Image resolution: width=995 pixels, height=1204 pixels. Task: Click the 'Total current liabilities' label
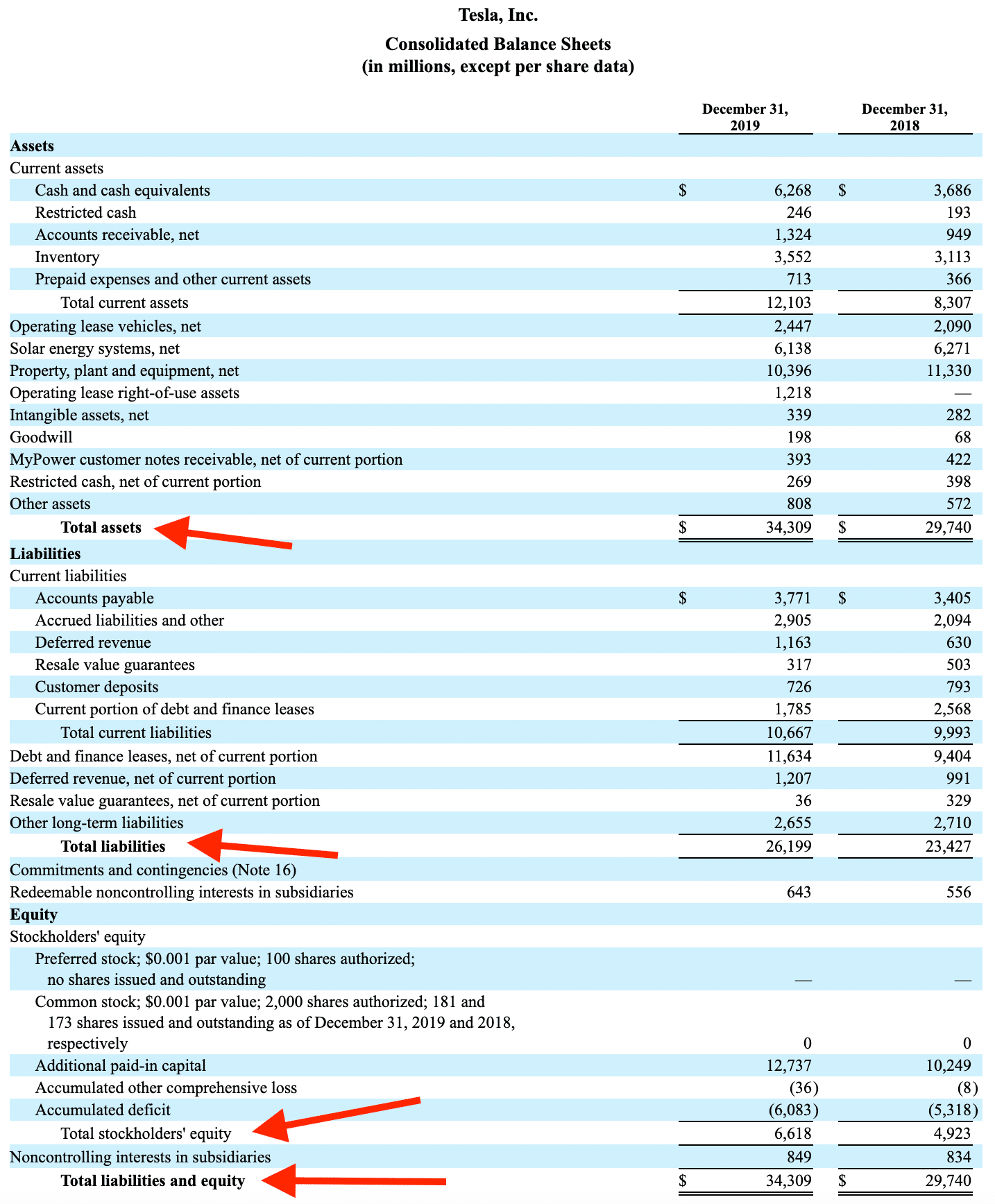pyautogui.click(x=136, y=732)
